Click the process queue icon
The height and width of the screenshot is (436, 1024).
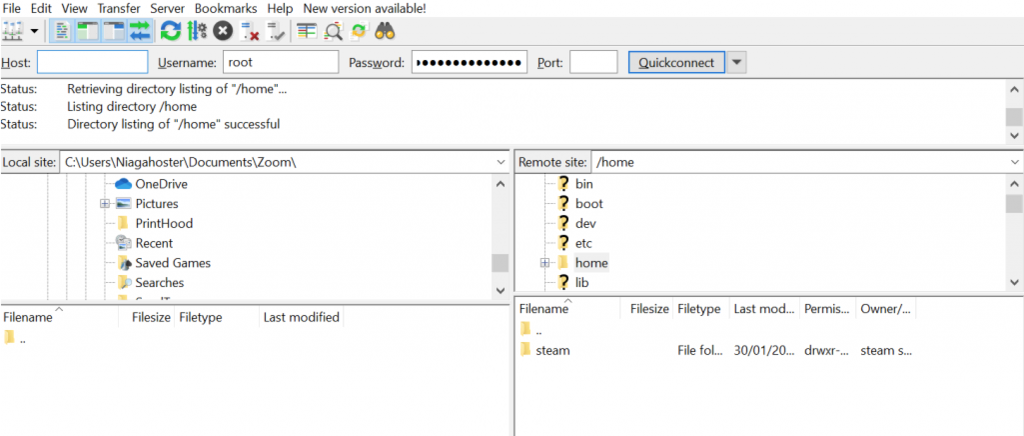click(197, 31)
